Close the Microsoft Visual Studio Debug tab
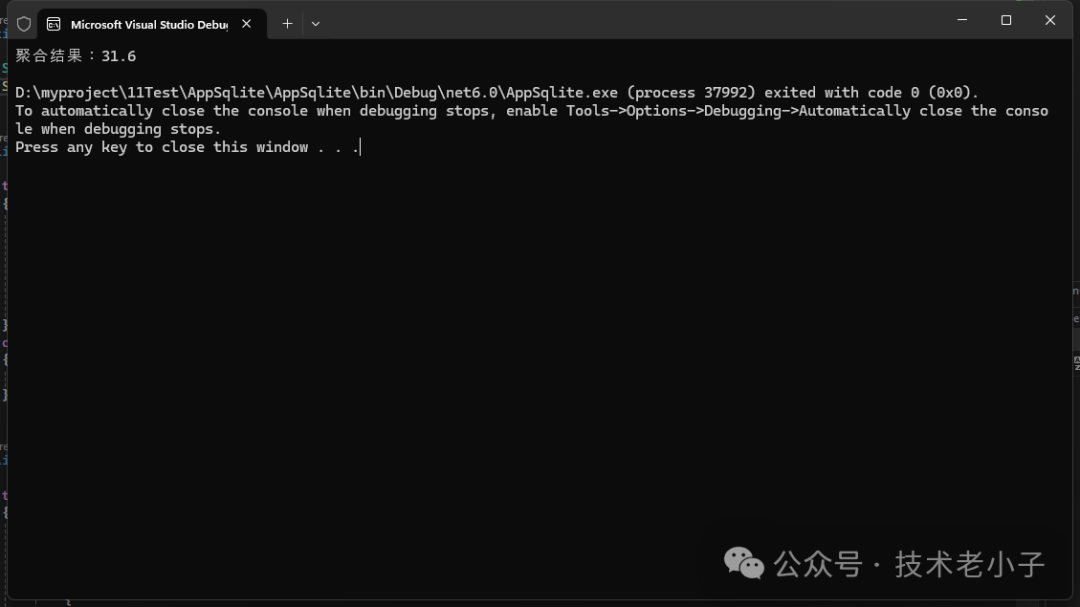The image size is (1080, 607). click(246, 23)
